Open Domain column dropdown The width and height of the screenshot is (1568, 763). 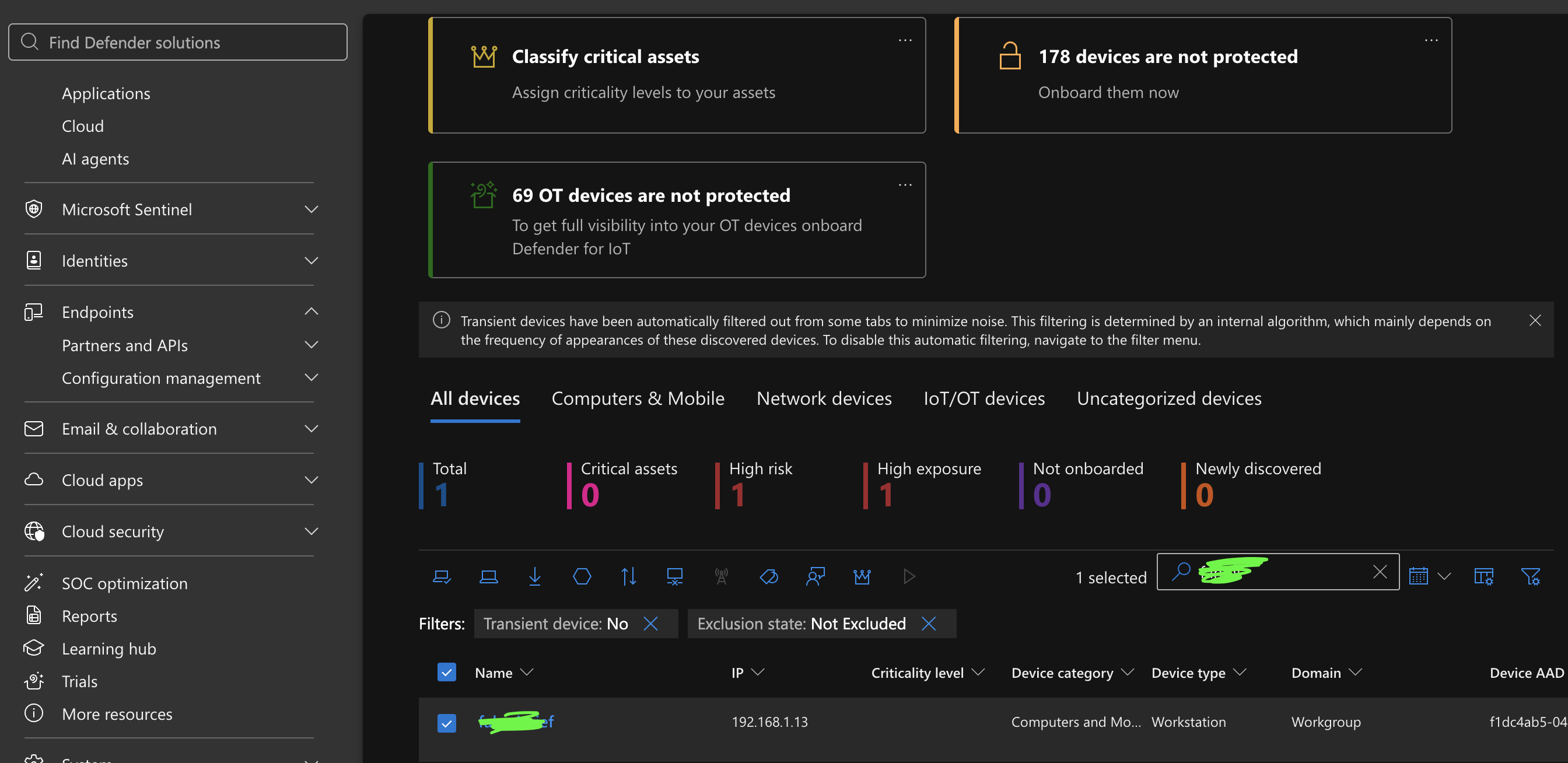click(x=1354, y=672)
